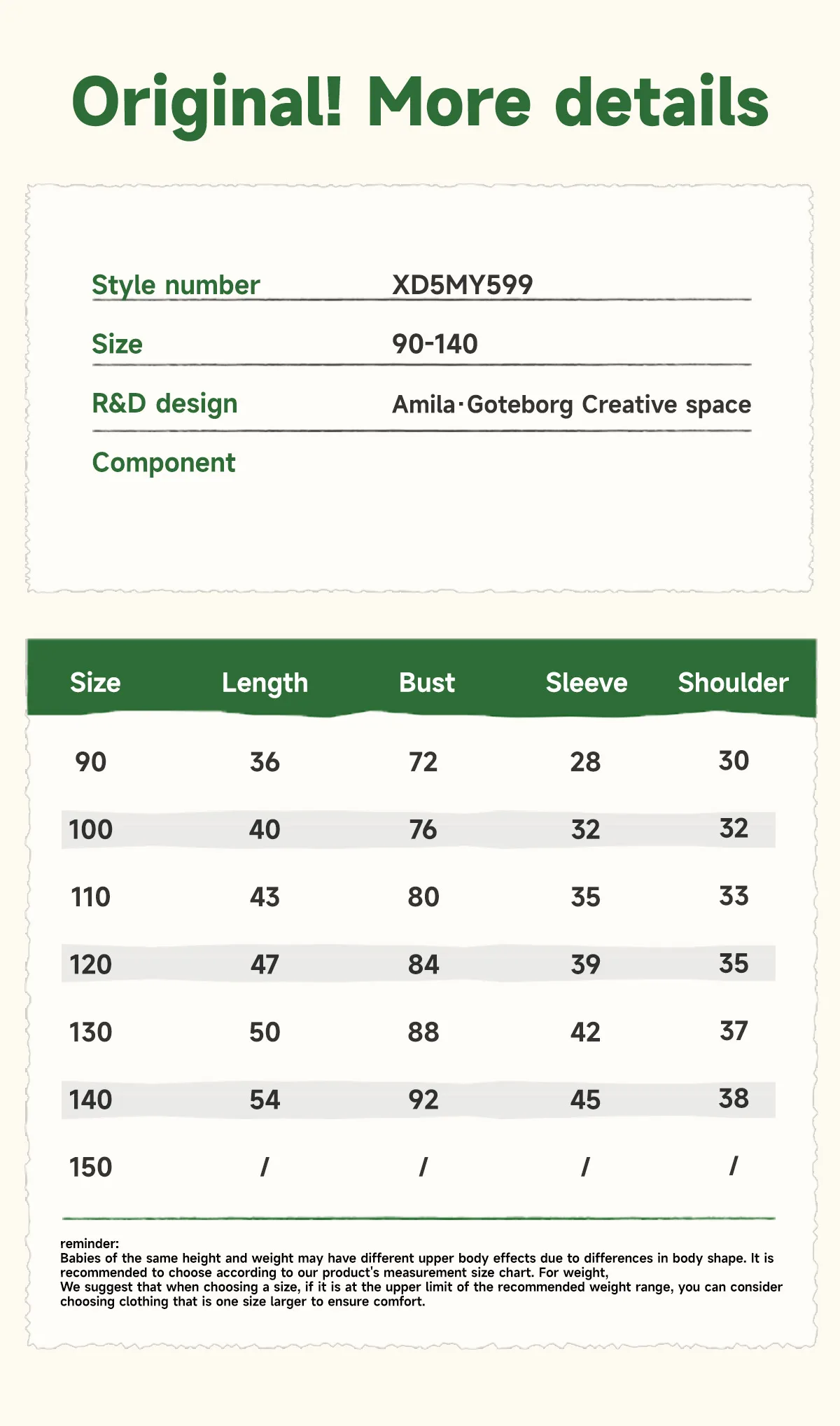Click the size 150 row label
Viewport: 840px width, 1426px height.
(x=90, y=1168)
